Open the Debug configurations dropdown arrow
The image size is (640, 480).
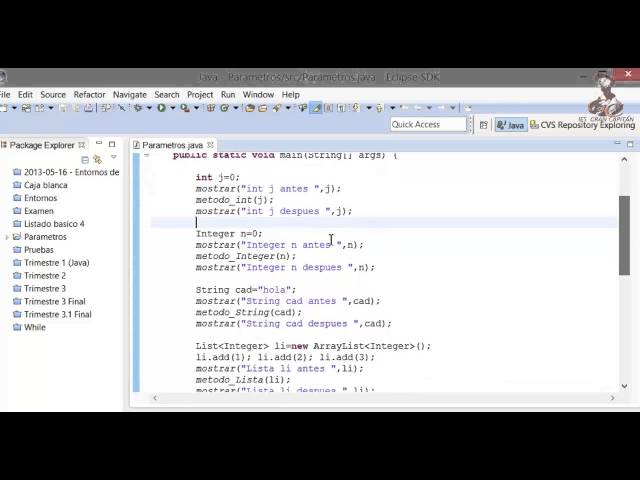pos(149,108)
